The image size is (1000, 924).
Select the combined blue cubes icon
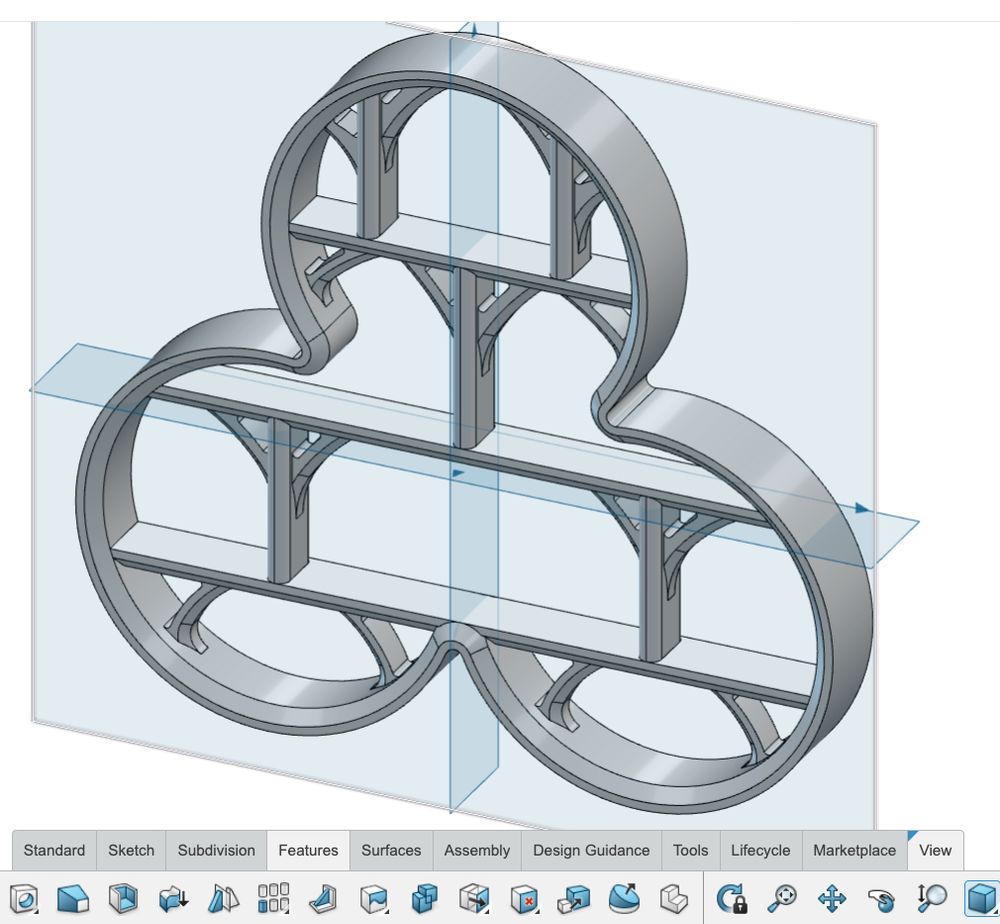[x=424, y=898]
